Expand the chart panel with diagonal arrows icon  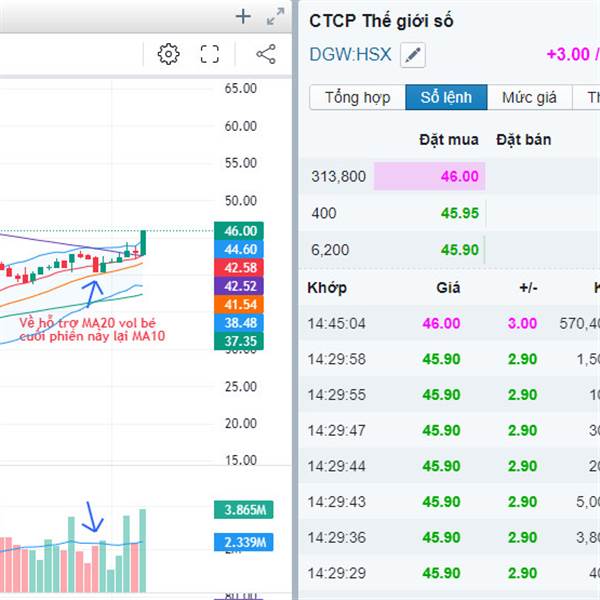click(x=275, y=17)
